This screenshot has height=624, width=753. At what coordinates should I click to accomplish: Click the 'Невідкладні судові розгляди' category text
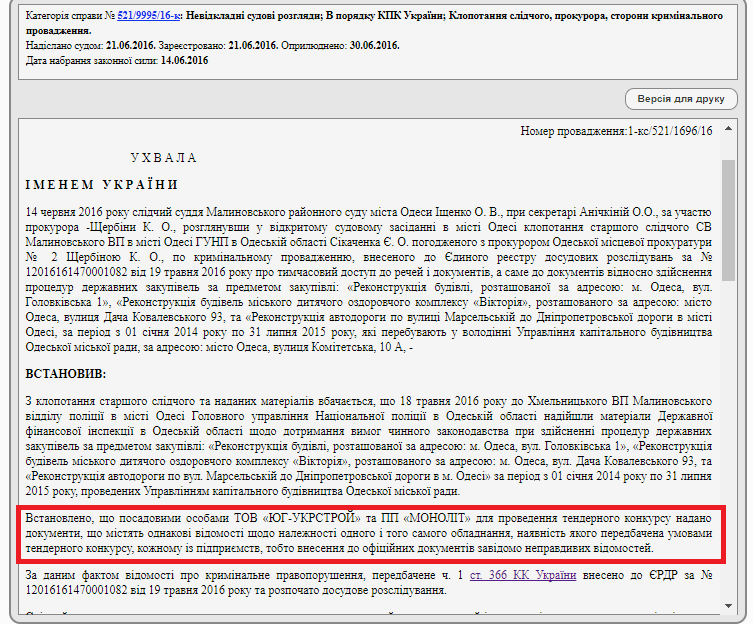click(x=261, y=18)
